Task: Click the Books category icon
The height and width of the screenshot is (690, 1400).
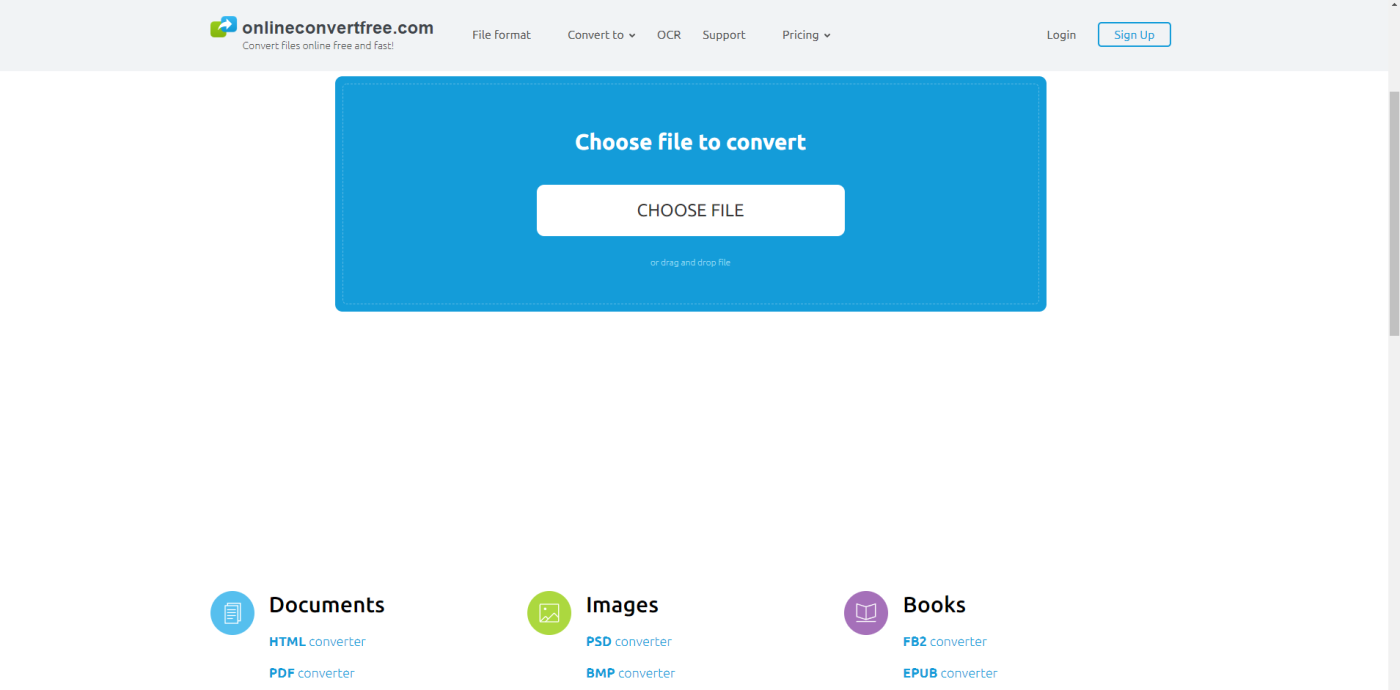Action: pos(866,613)
